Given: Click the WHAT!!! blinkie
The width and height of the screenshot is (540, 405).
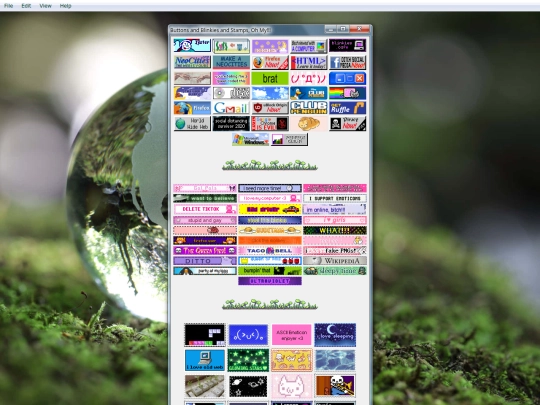Looking at the screenshot, I should tap(335, 230).
